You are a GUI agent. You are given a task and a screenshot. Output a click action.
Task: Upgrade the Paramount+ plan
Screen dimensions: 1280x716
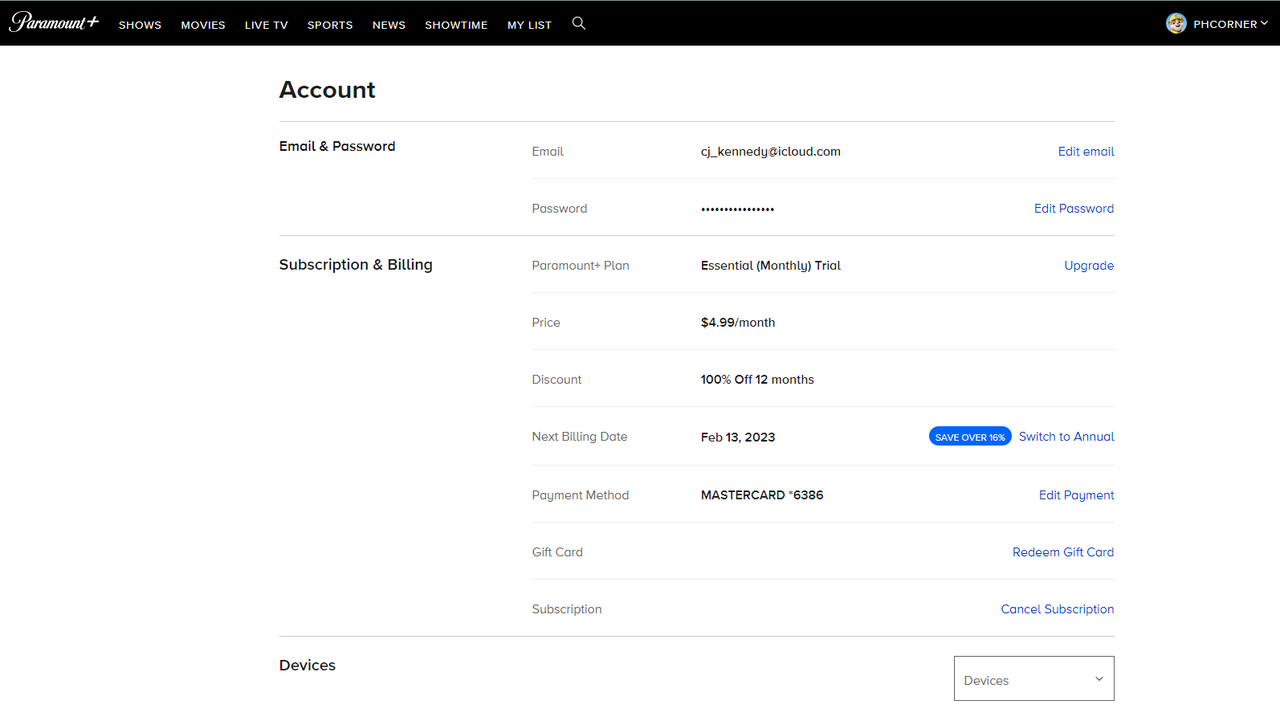click(x=1089, y=266)
